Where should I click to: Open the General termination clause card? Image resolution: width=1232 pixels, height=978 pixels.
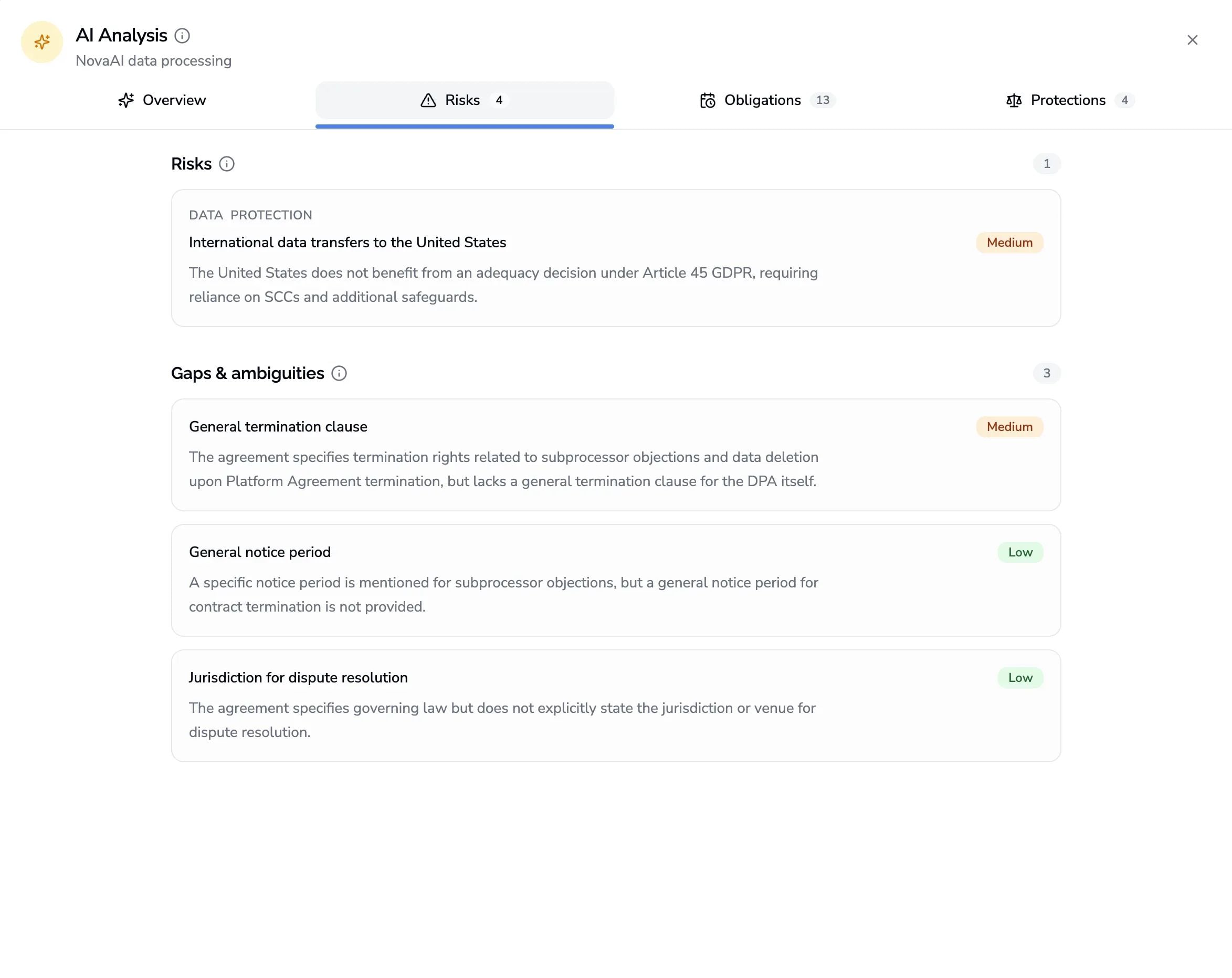click(615, 455)
